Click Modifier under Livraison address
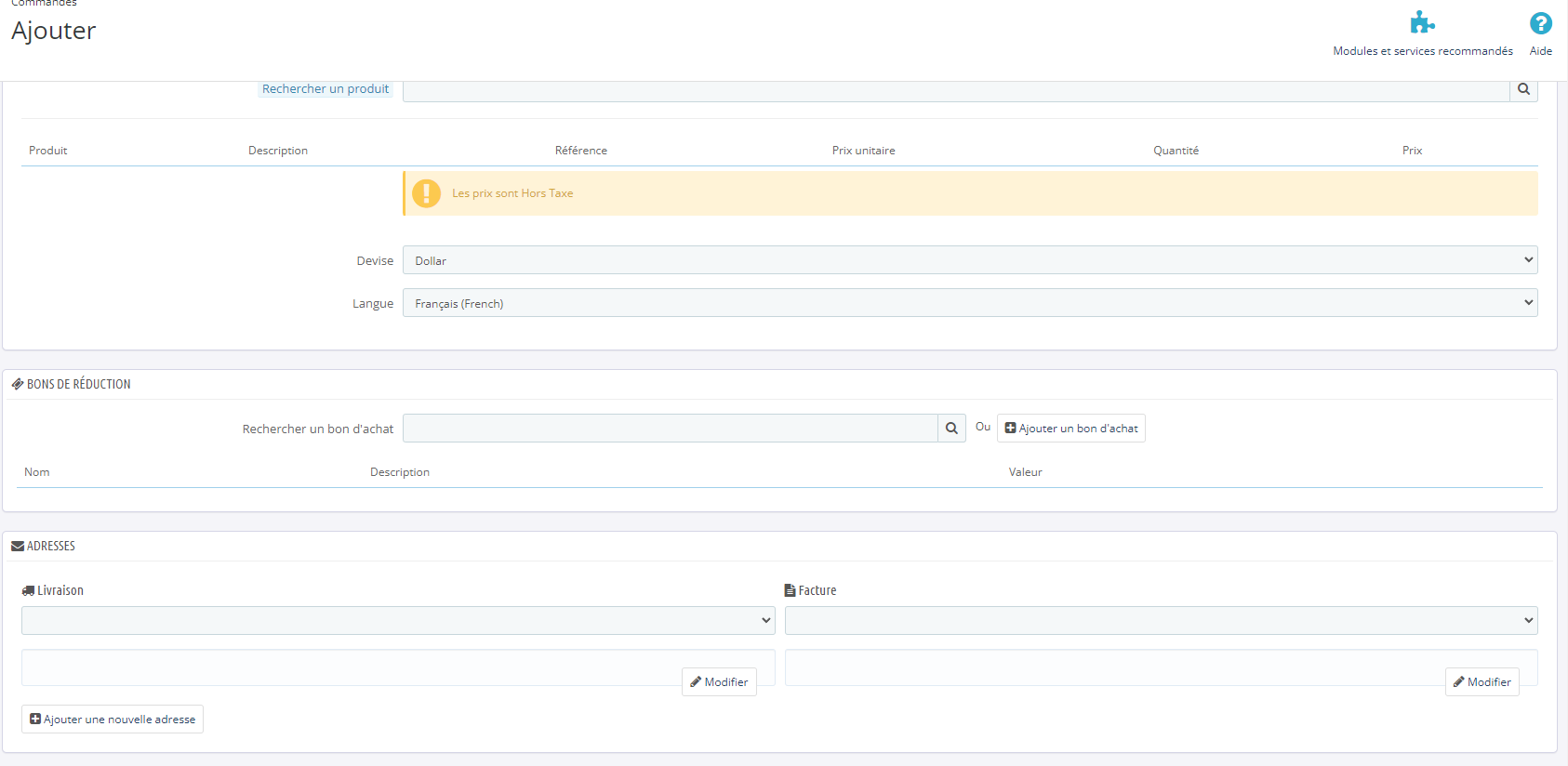The width and height of the screenshot is (1568, 766). [x=719, y=682]
